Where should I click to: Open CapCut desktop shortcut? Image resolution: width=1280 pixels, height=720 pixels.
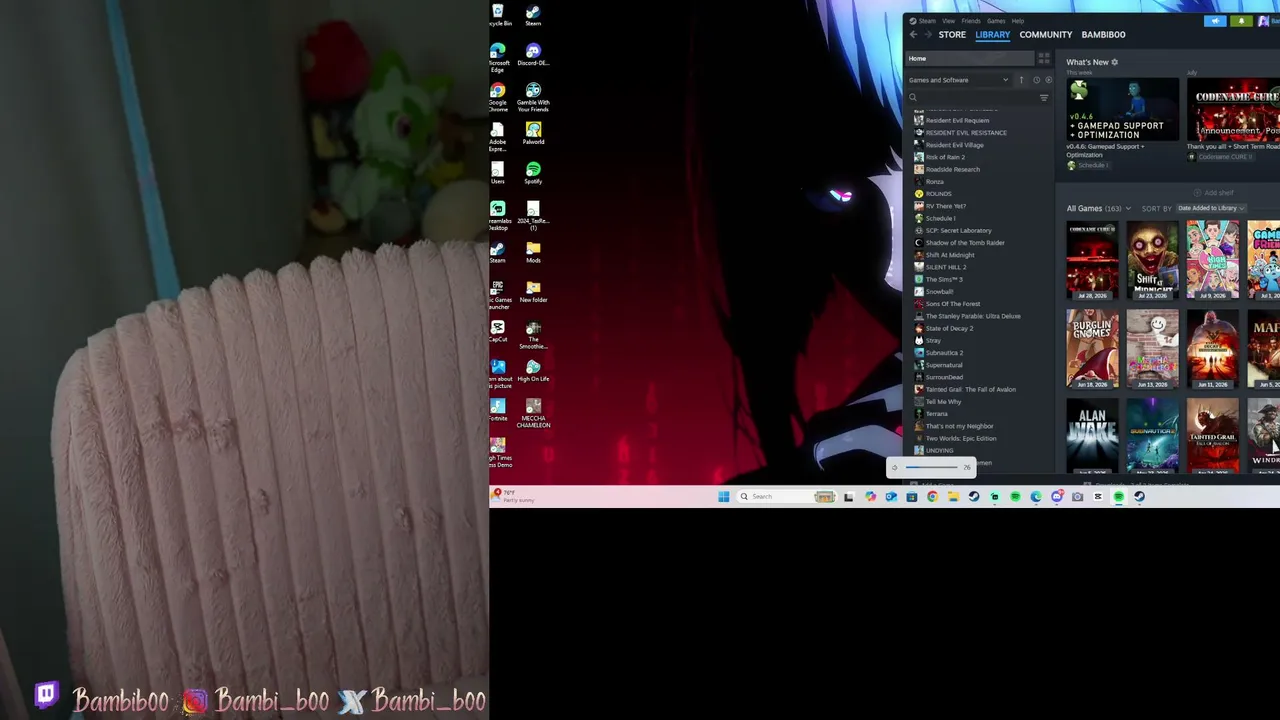point(498,331)
